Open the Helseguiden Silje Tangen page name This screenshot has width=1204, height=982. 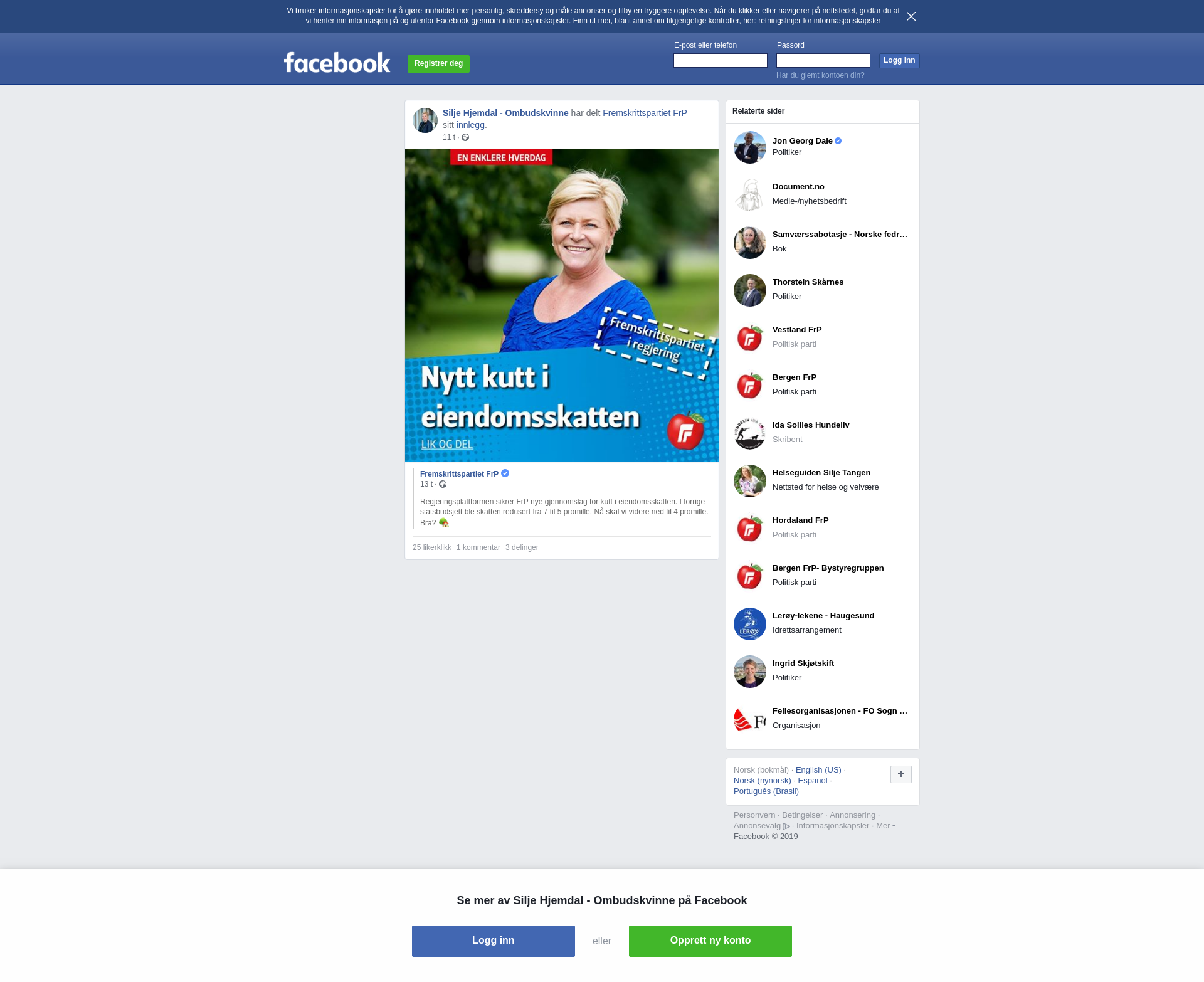821,473
